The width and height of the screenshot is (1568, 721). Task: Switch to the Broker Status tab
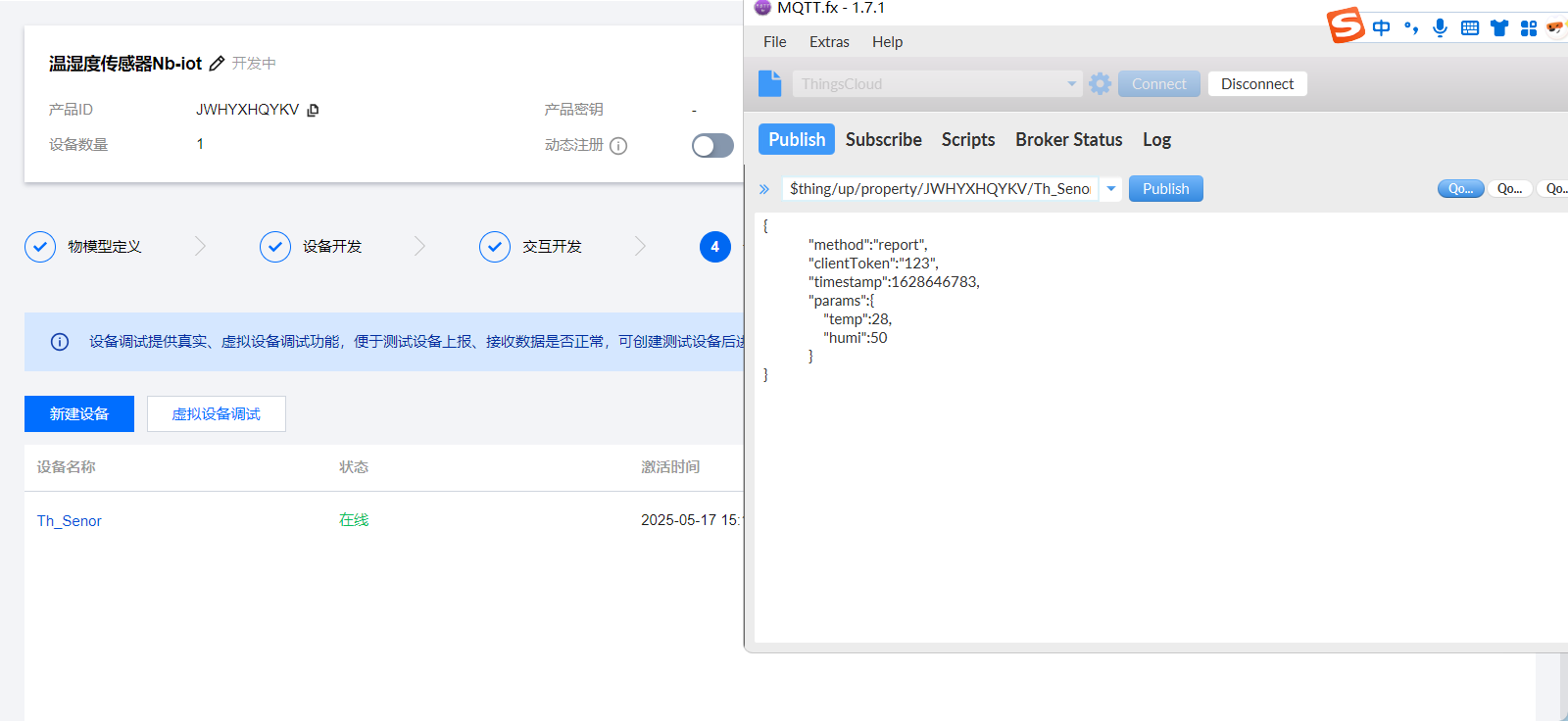pos(1069,139)
